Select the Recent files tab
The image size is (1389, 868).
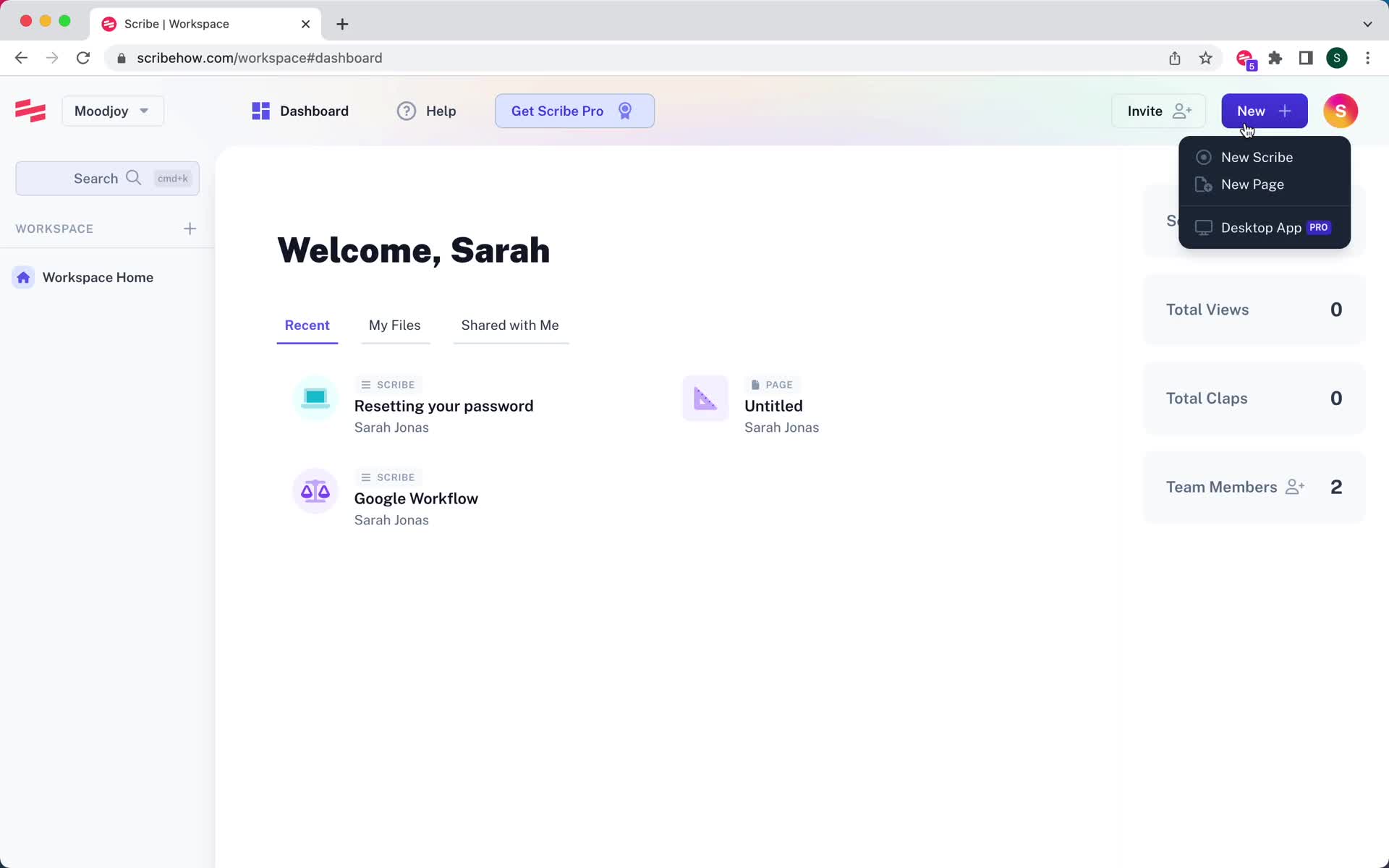point(307,324)
